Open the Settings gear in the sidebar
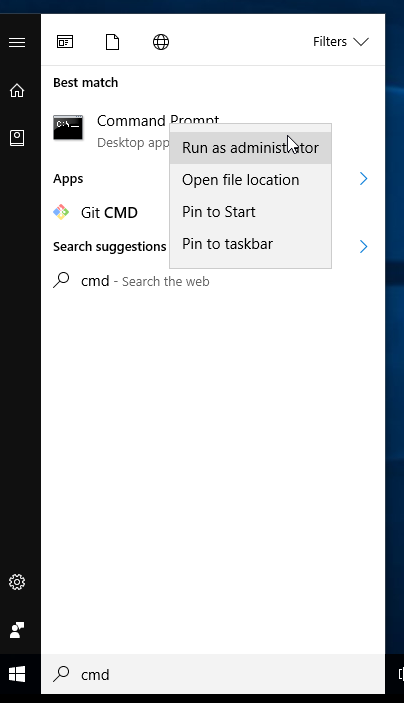The width and height of the screenshot is (404, 703). coord(17,582)
